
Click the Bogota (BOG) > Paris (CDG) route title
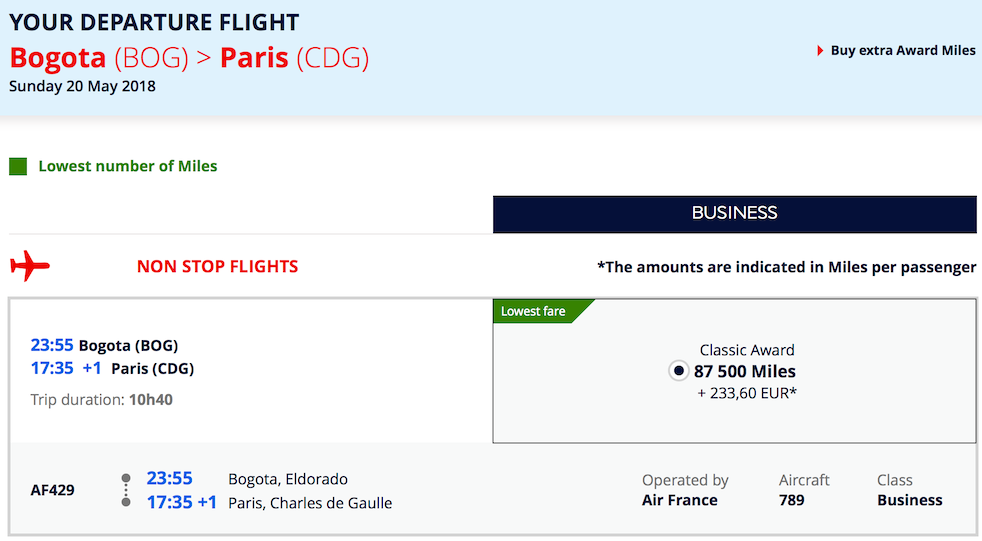pos(189,57)
